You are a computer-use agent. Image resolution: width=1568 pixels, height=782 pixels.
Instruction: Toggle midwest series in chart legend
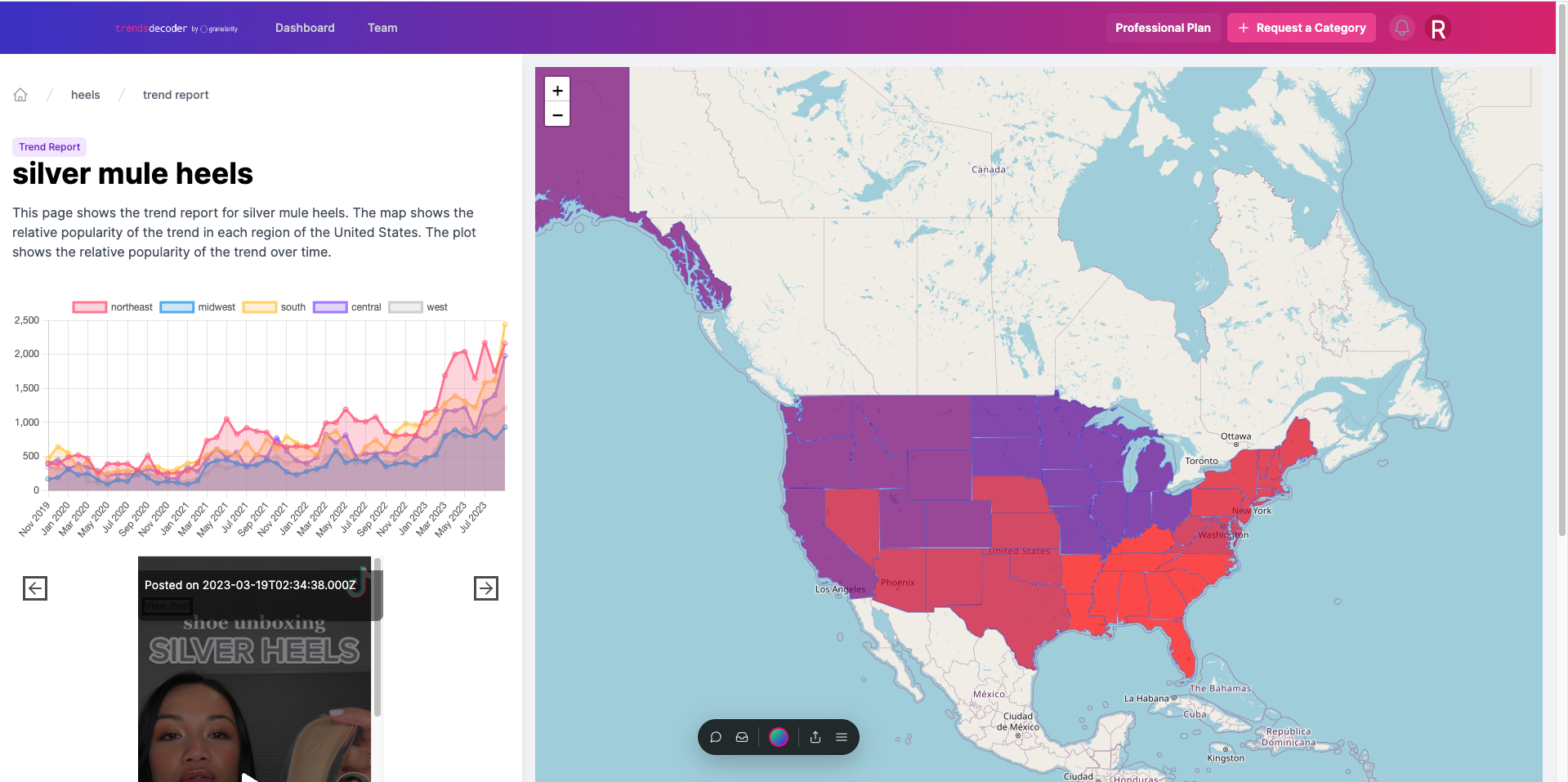[x=198, y=307]
